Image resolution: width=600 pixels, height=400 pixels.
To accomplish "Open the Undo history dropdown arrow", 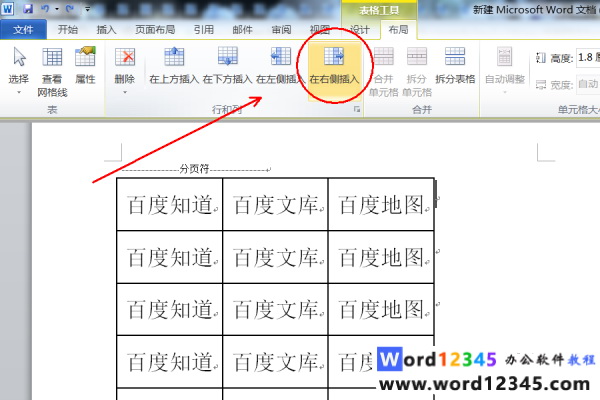I will 57,9.
